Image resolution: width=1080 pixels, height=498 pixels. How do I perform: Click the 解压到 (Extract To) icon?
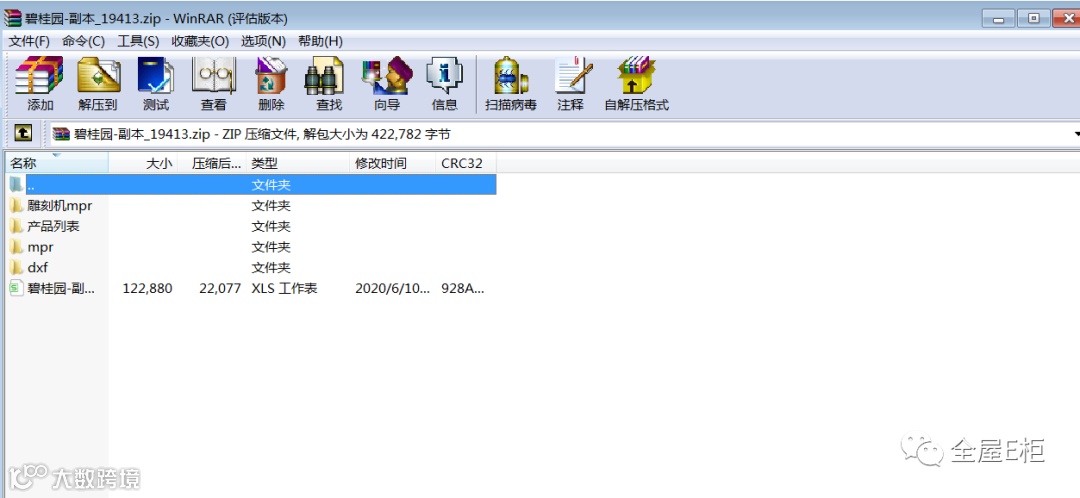click(98, 75)
